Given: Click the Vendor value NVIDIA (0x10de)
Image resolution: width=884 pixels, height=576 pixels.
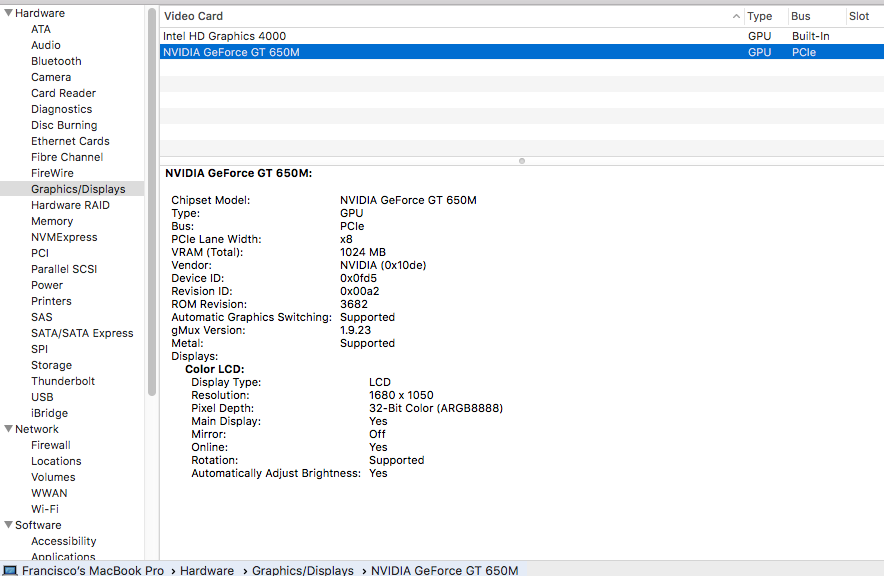Looking at the screenshot, I should [x=383, y=265].
